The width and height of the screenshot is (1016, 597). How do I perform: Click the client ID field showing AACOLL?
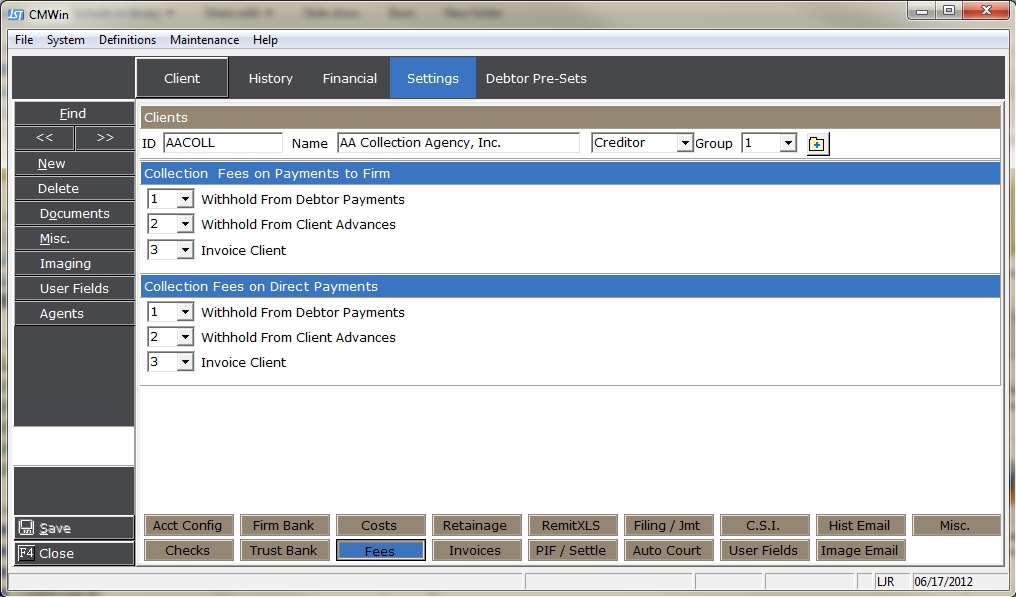tap(222, 143)
